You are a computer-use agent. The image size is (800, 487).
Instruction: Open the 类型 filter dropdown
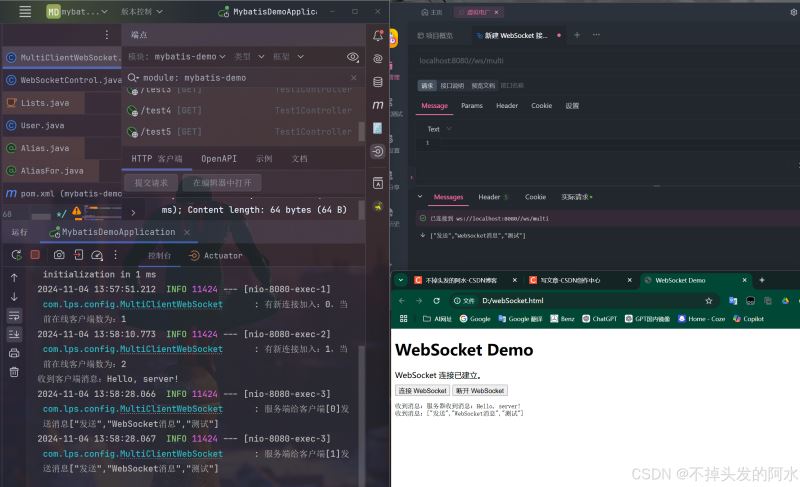(249, 57)
